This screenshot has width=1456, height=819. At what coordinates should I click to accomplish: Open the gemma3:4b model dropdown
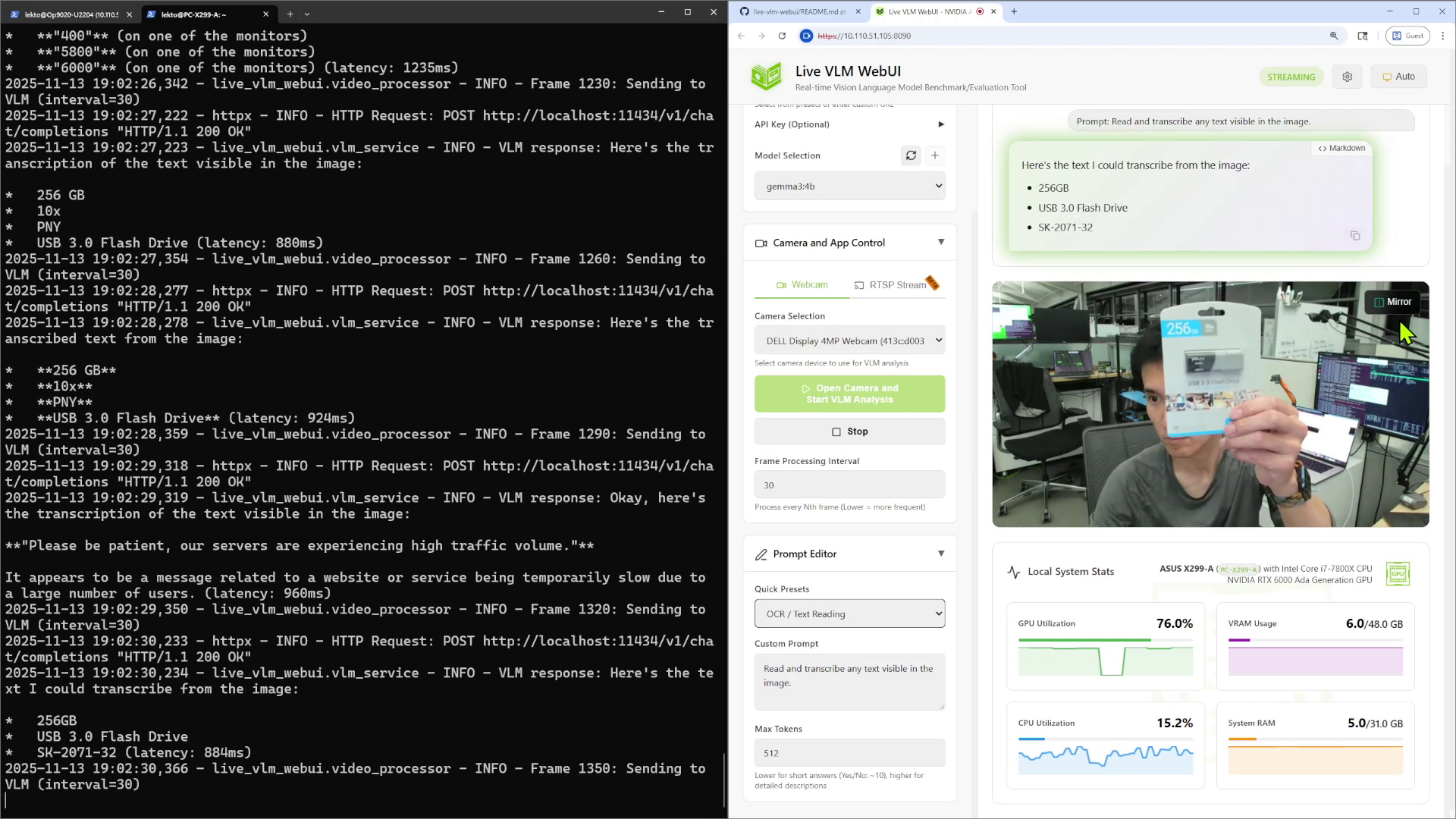click(849, 186)
